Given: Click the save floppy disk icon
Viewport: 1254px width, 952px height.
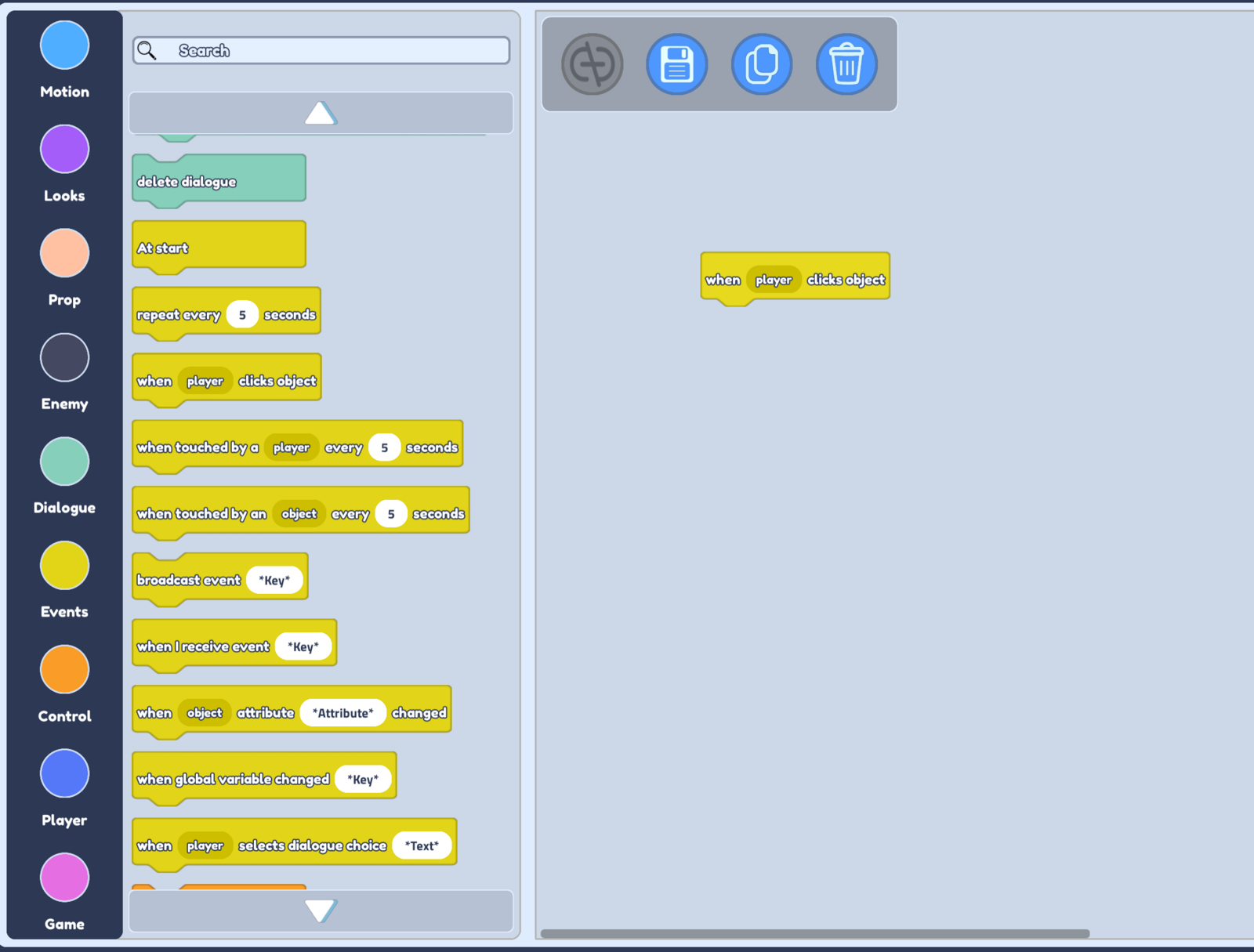Looking at the screenshot, I should pos(676,64).
